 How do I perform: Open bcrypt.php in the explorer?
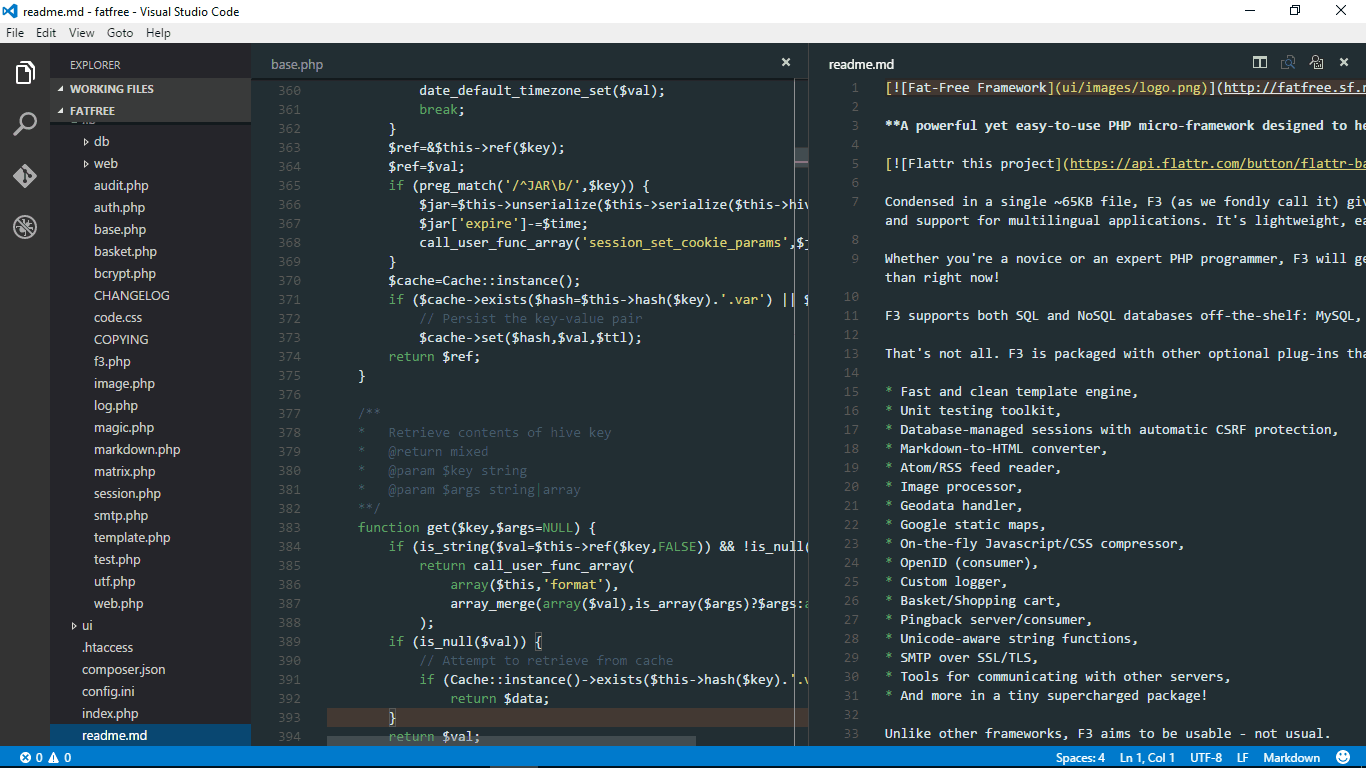(125, 274)
